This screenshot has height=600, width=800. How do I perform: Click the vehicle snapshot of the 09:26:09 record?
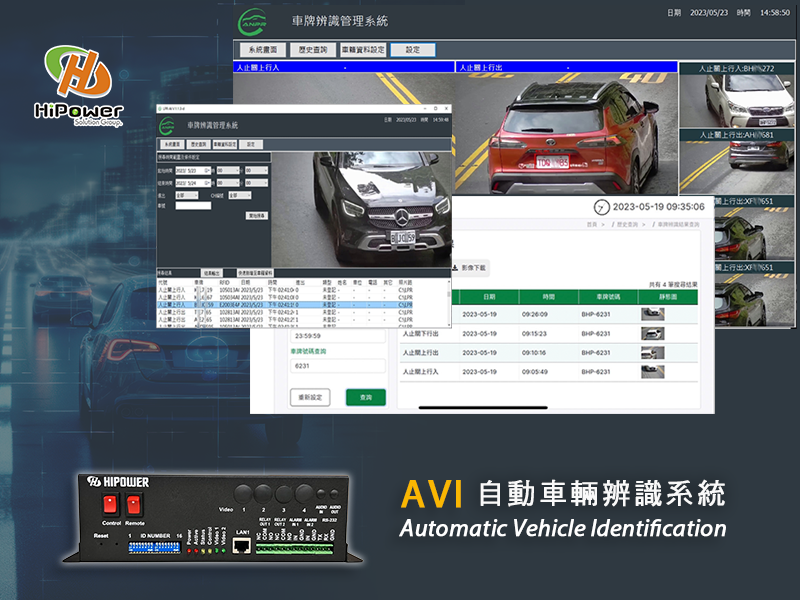click(x=653, y=313)
